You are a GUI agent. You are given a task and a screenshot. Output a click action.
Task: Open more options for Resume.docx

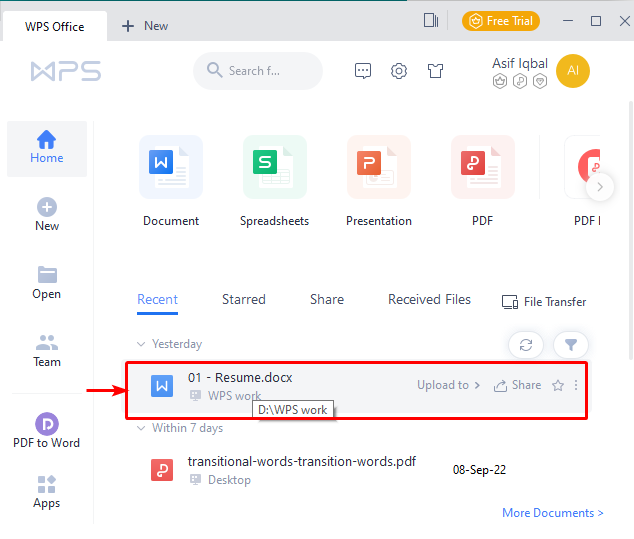576,385
